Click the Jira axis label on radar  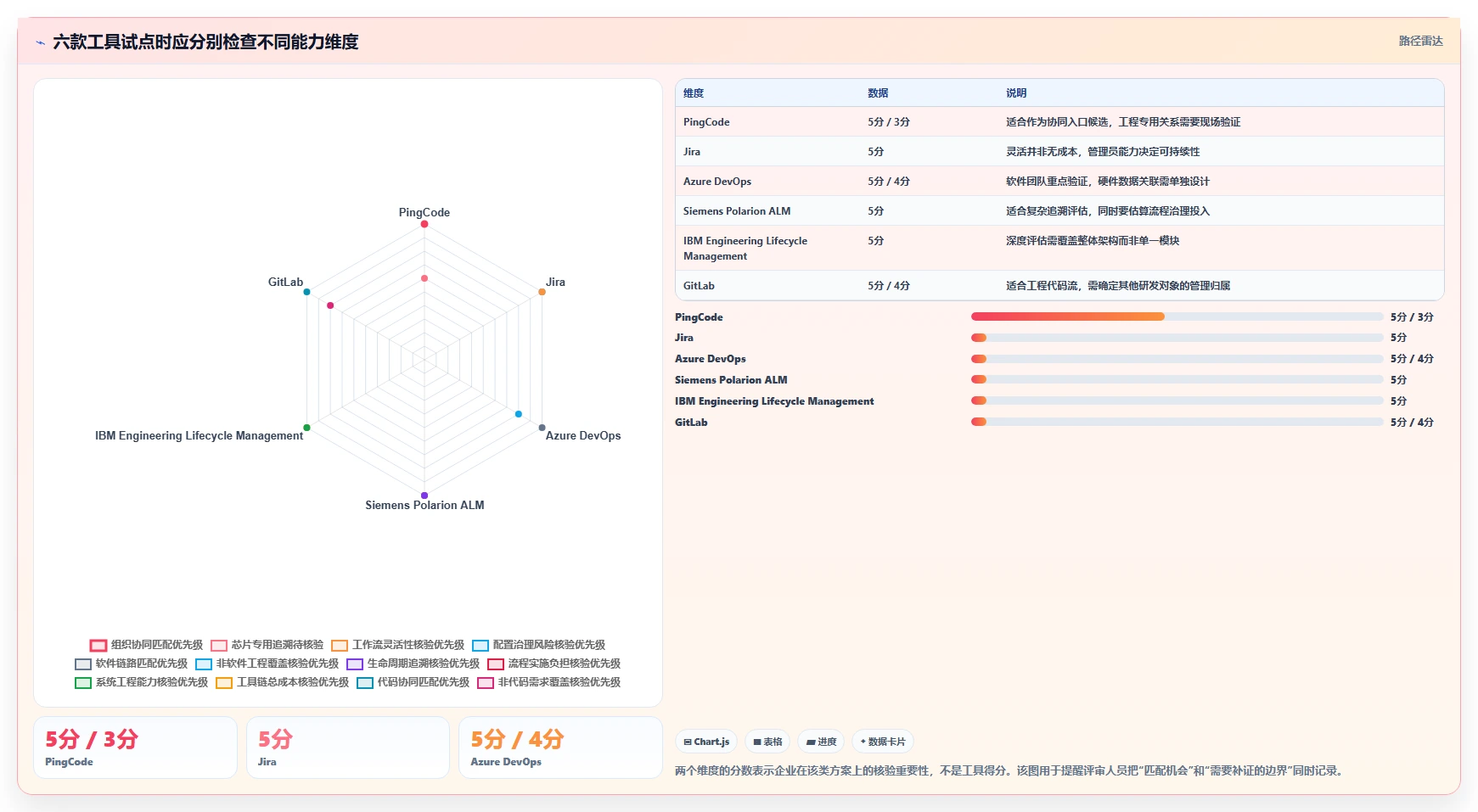pos(555,282)
